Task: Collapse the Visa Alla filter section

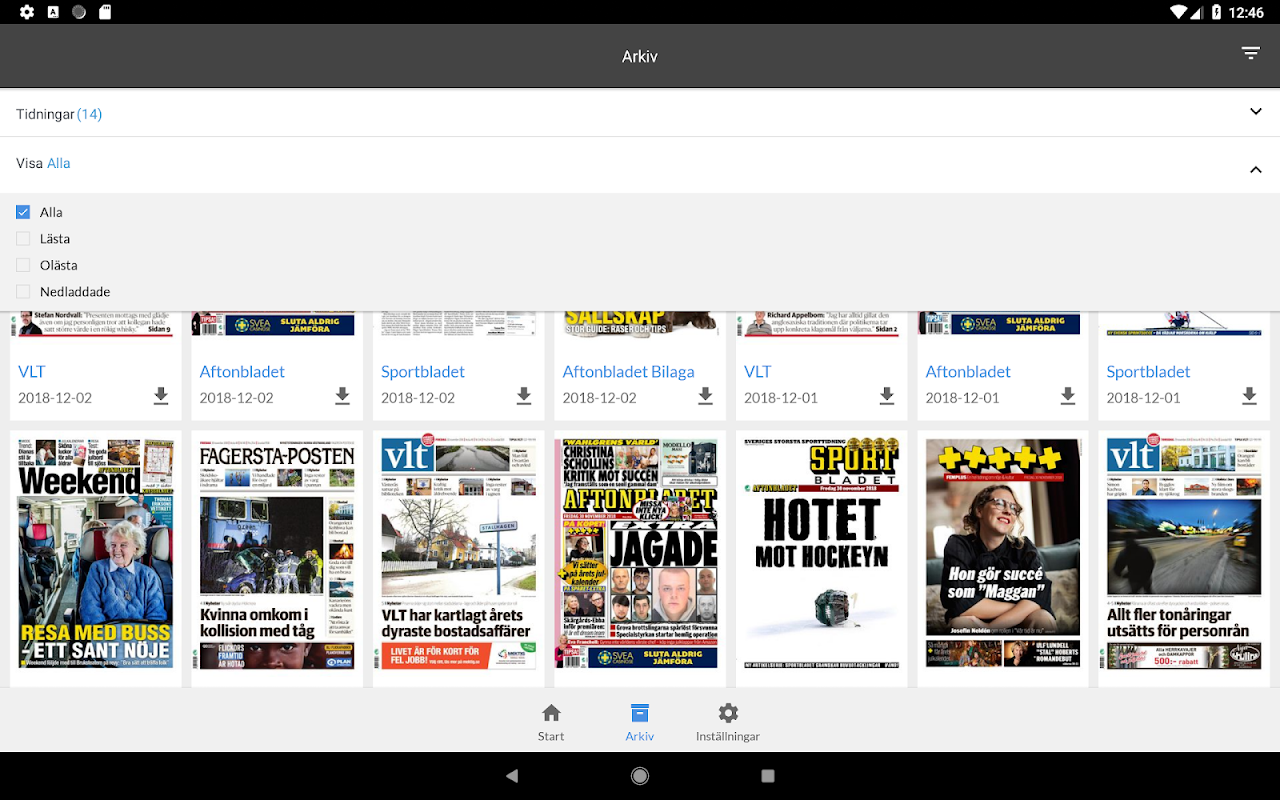Action: [640, 164]
